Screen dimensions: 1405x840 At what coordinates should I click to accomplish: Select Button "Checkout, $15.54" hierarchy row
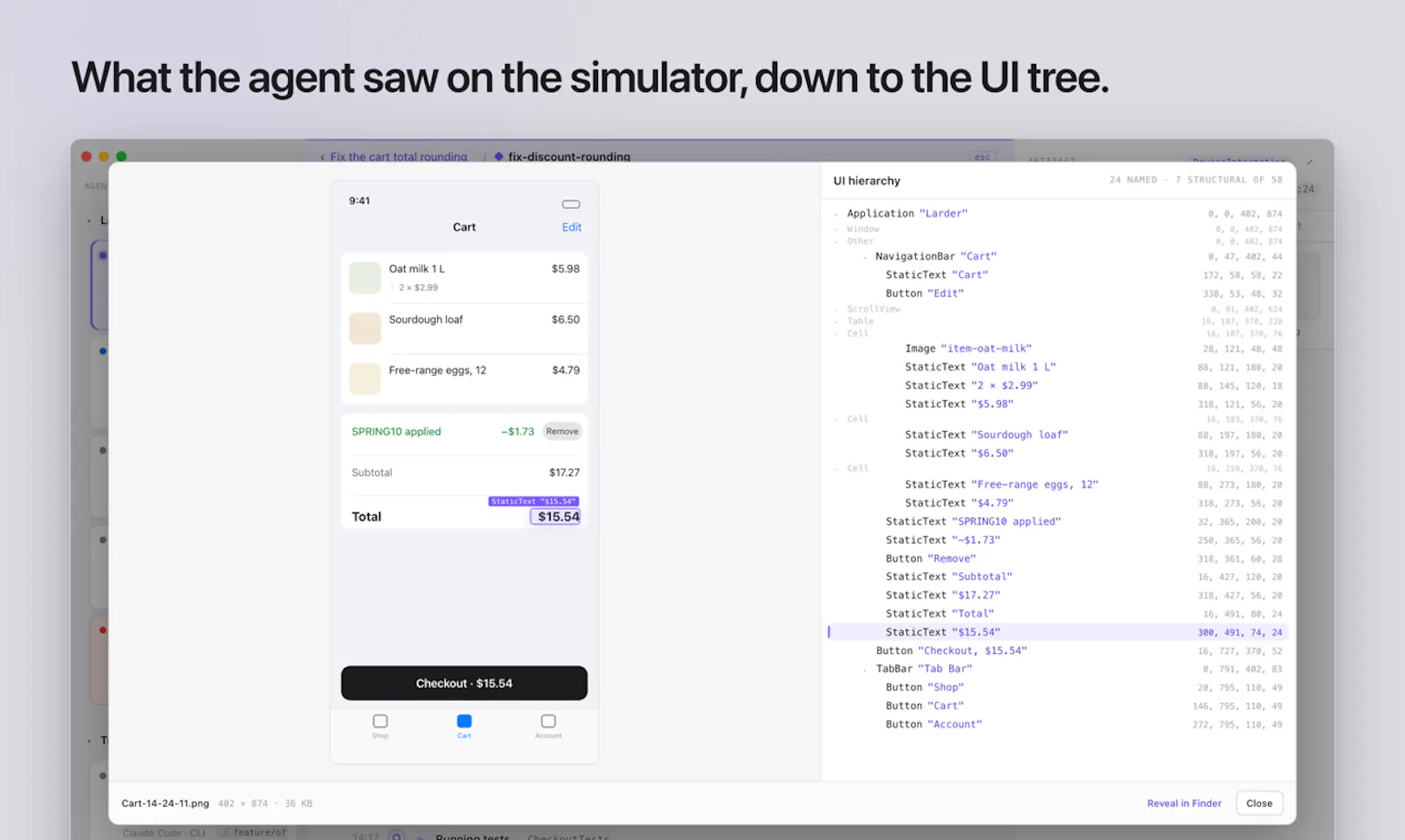(x=1057, y=650)
